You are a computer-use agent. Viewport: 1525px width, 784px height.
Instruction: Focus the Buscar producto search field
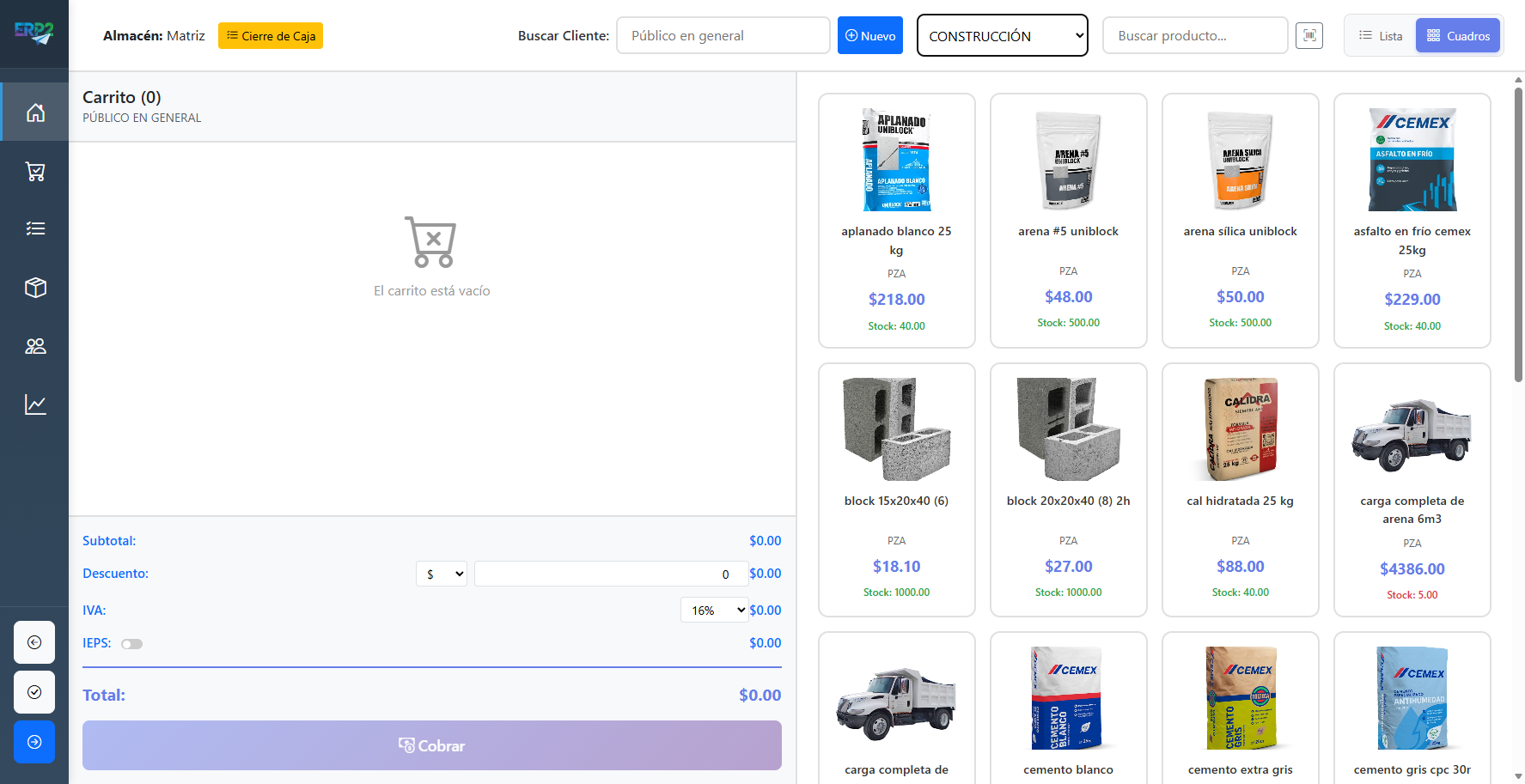(1194, 36)
